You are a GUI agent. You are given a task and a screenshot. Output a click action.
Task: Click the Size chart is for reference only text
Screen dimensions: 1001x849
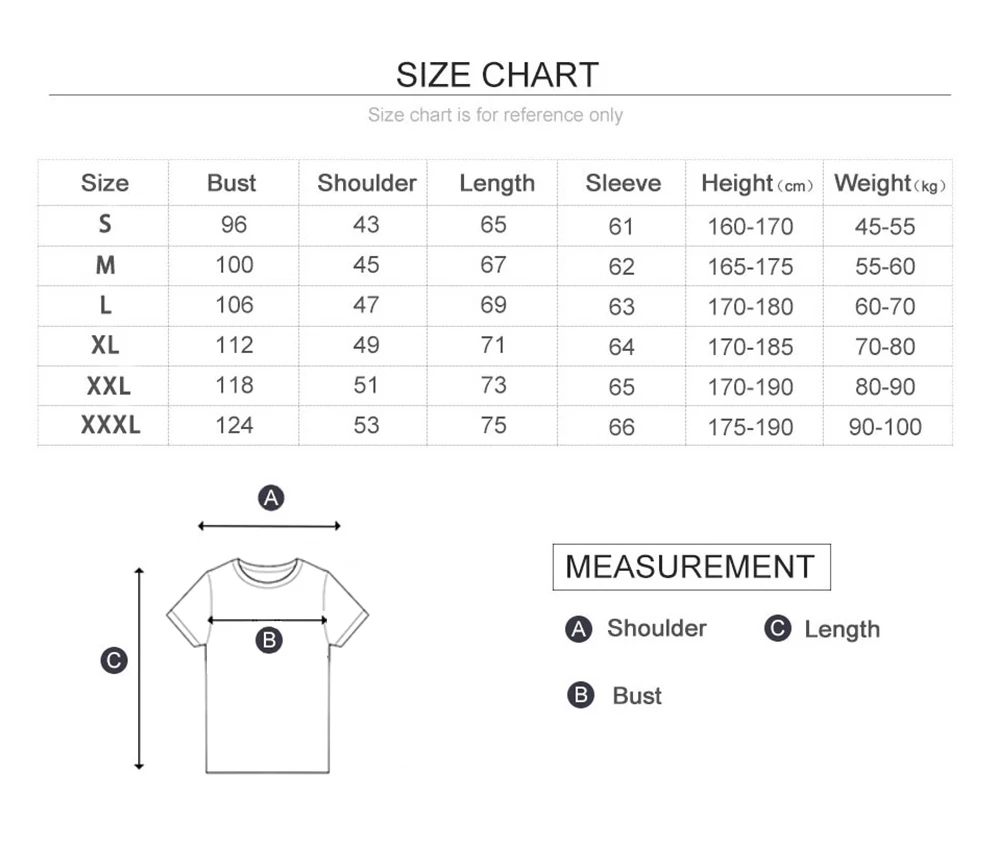495,115
